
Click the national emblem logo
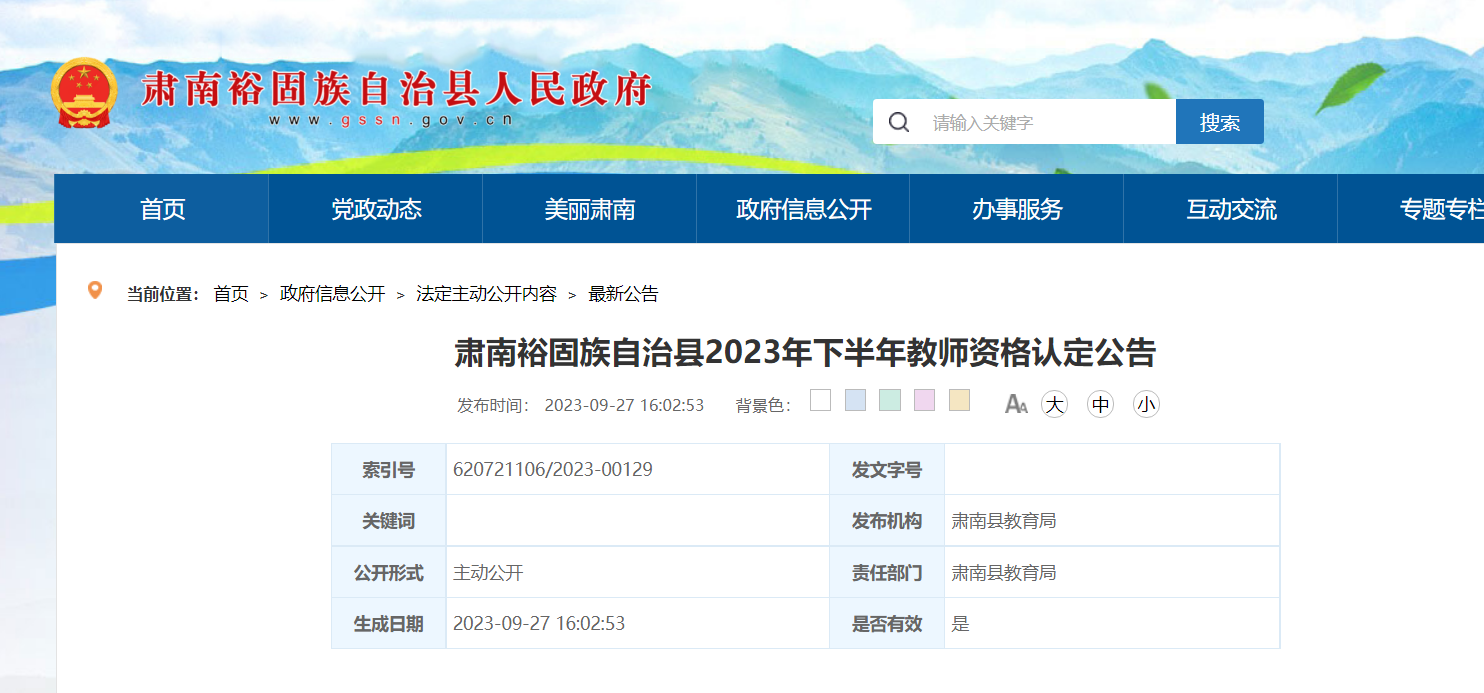coord(84,93)
